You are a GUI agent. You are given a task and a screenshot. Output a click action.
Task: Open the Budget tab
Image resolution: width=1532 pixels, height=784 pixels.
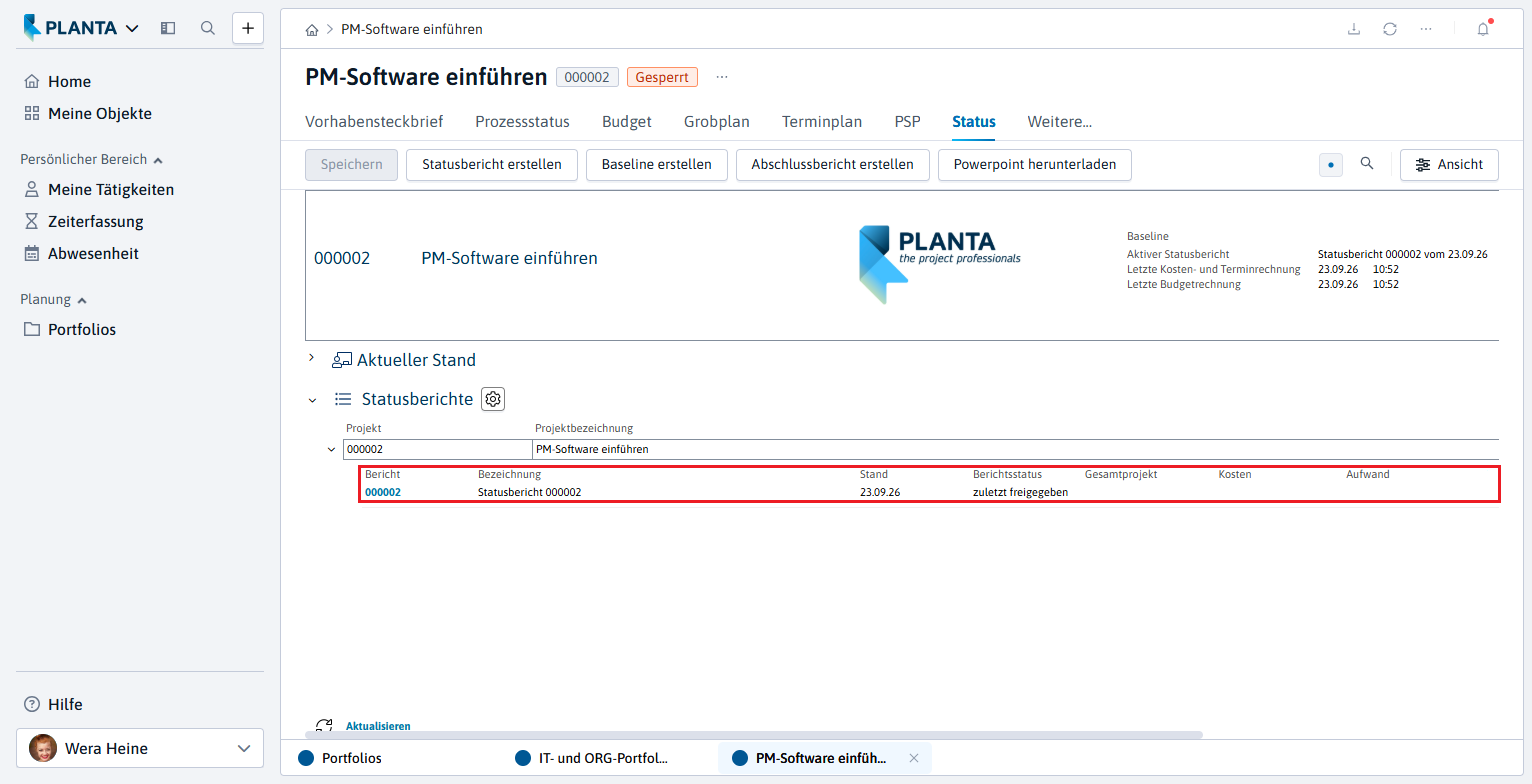point(627,122)
